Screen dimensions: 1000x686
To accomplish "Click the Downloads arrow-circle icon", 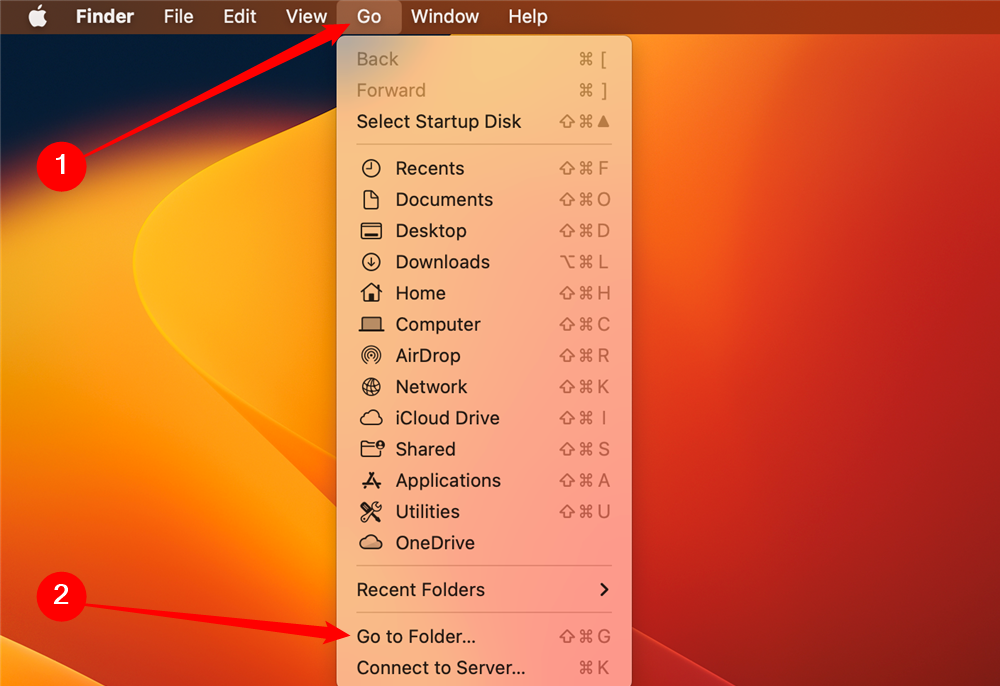I will click(x=371, y=262).
